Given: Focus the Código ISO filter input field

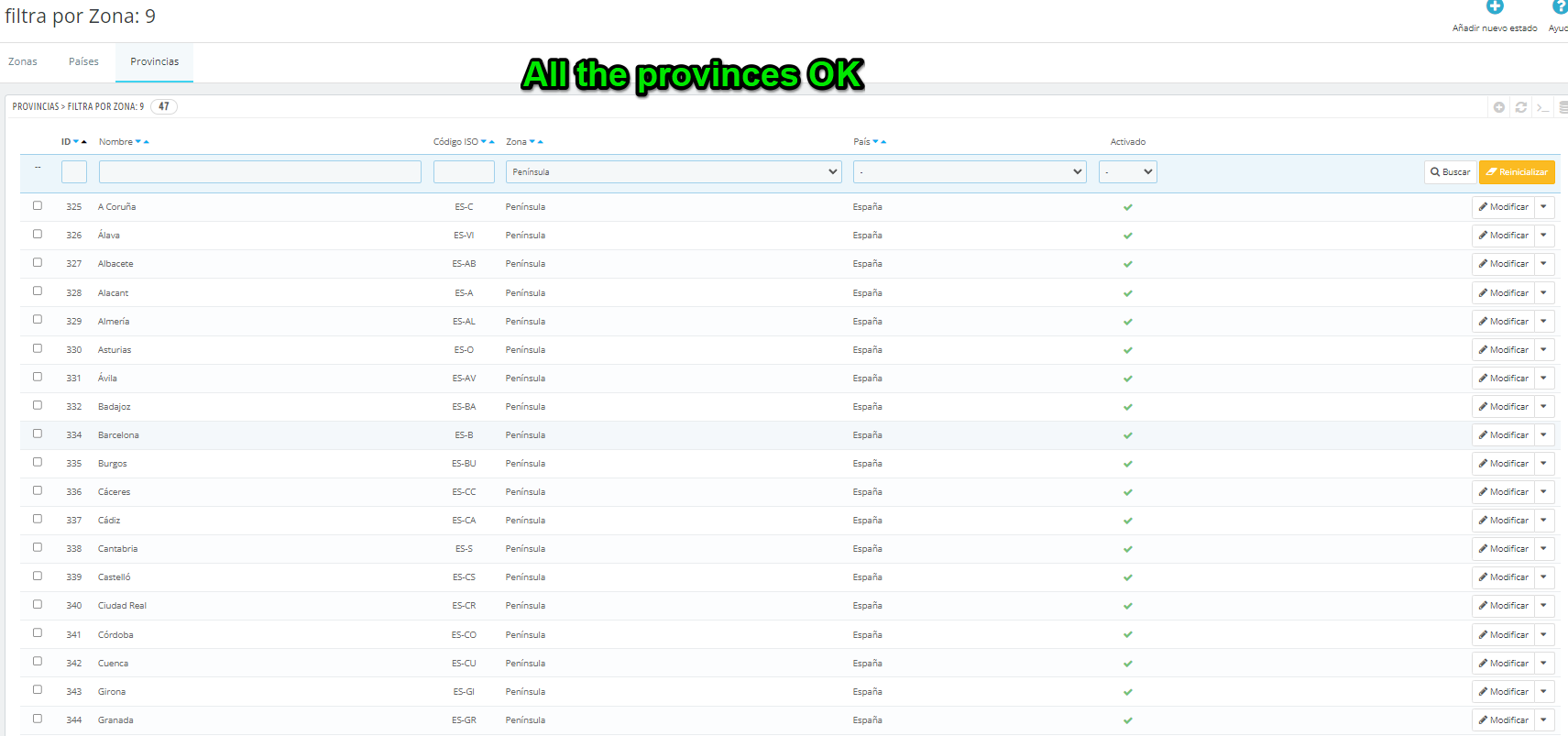Looking at the screenshot, I should pos(464,172).
